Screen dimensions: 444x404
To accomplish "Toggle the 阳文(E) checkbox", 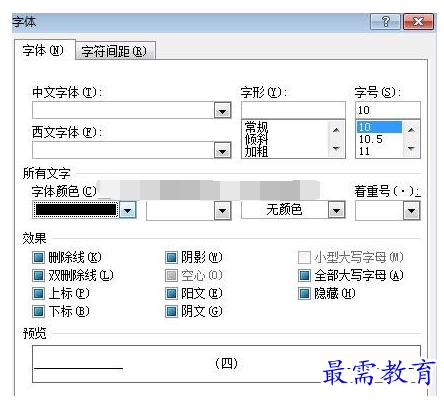I will pyautogui.click(x=171, y=293).
